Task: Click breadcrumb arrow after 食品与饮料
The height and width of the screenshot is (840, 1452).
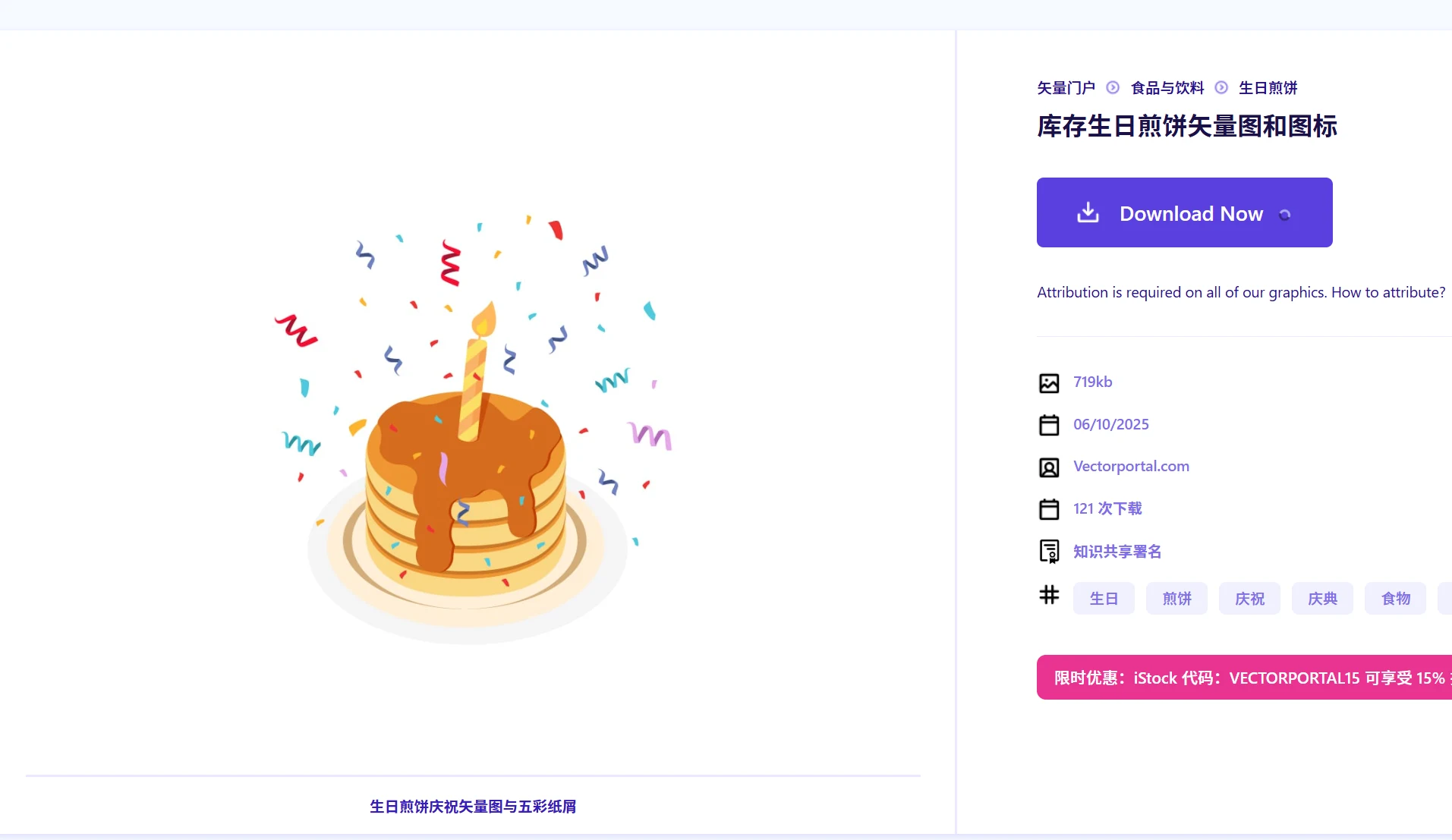Action: [1221, 88]
